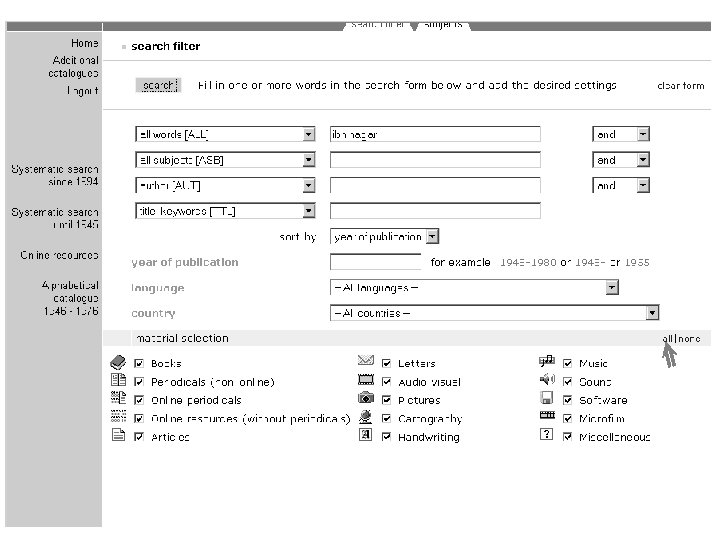720x540 pixels.
Task: Toggle the Cartography checkbox
Action: 386,419
